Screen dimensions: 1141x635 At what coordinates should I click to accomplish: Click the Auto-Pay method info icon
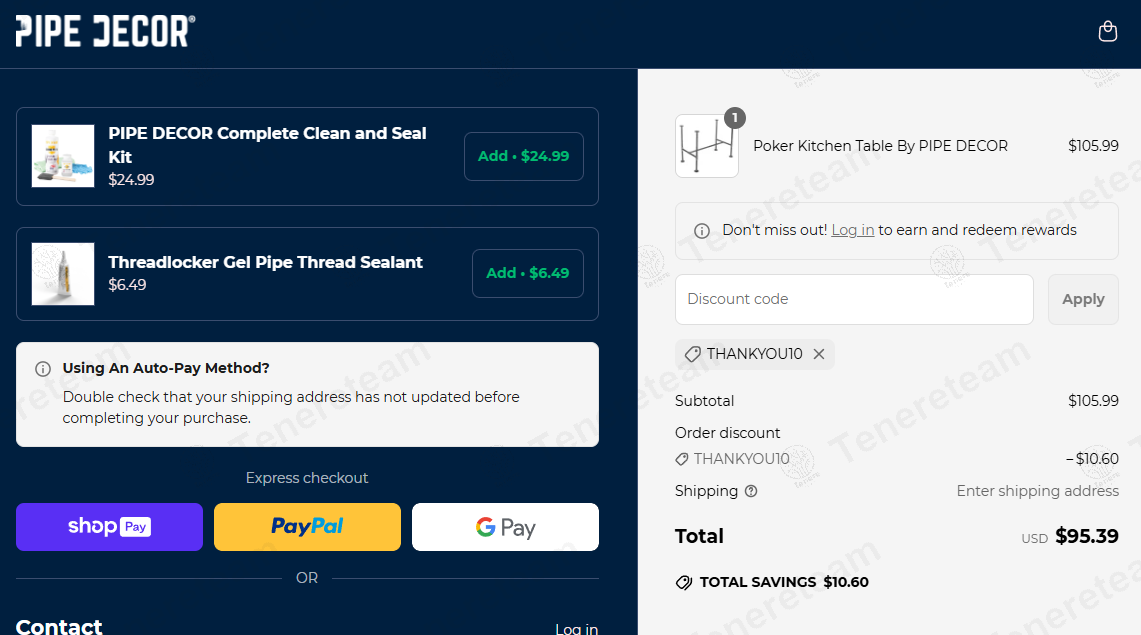(x=43, y=369)
